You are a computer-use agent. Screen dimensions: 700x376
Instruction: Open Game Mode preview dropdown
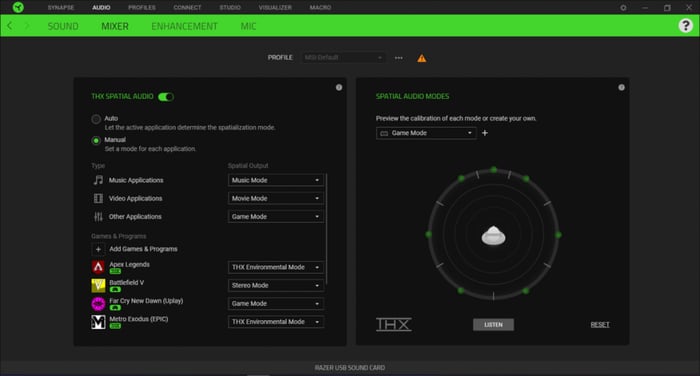click(x=426, y=133)
